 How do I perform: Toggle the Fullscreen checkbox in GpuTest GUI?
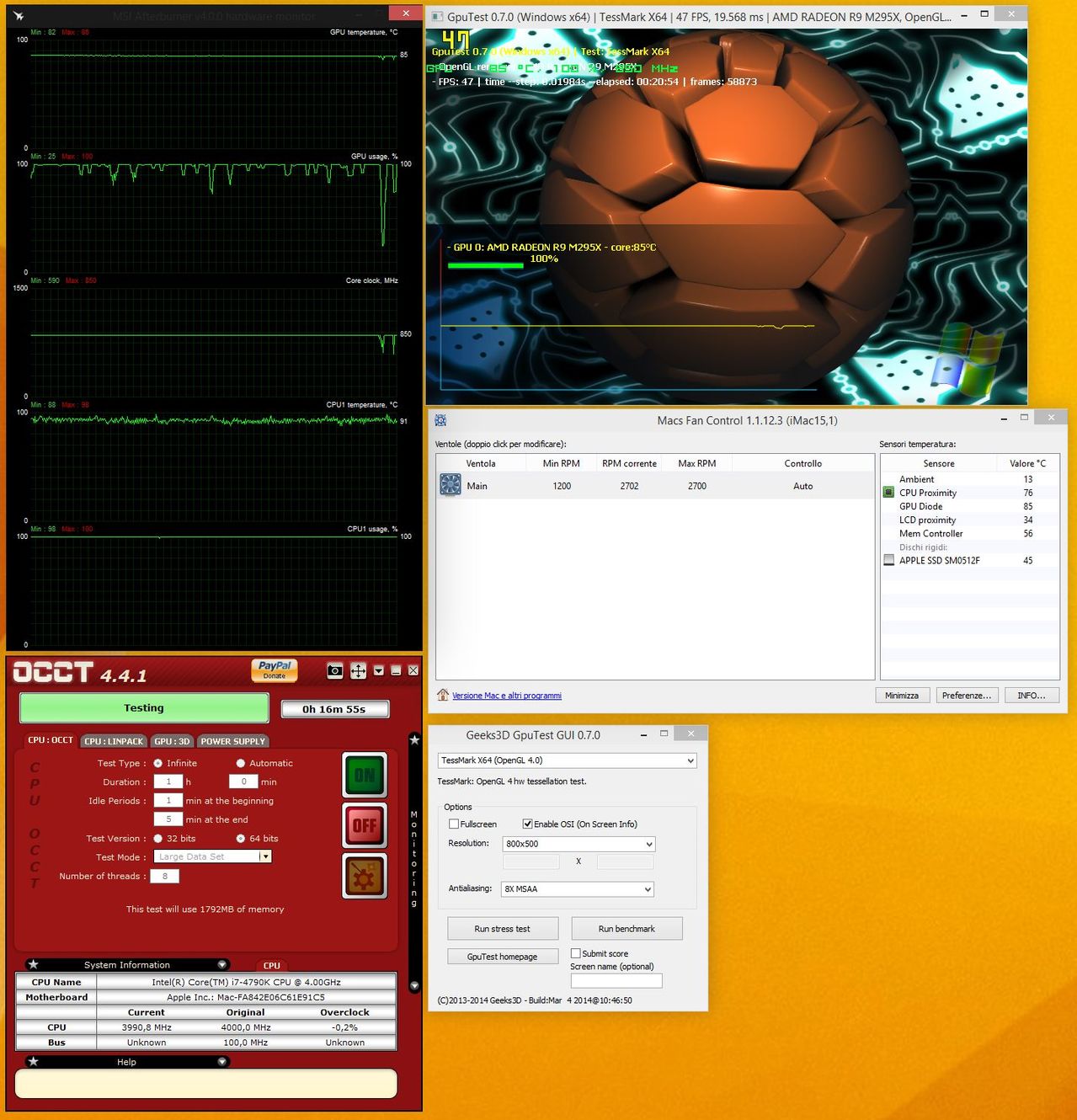454,824
